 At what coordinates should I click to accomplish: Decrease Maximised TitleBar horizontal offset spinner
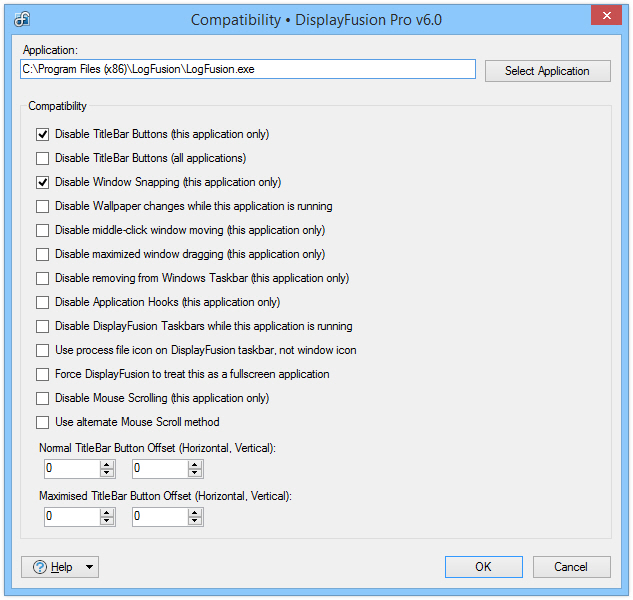tap(107, 521)
